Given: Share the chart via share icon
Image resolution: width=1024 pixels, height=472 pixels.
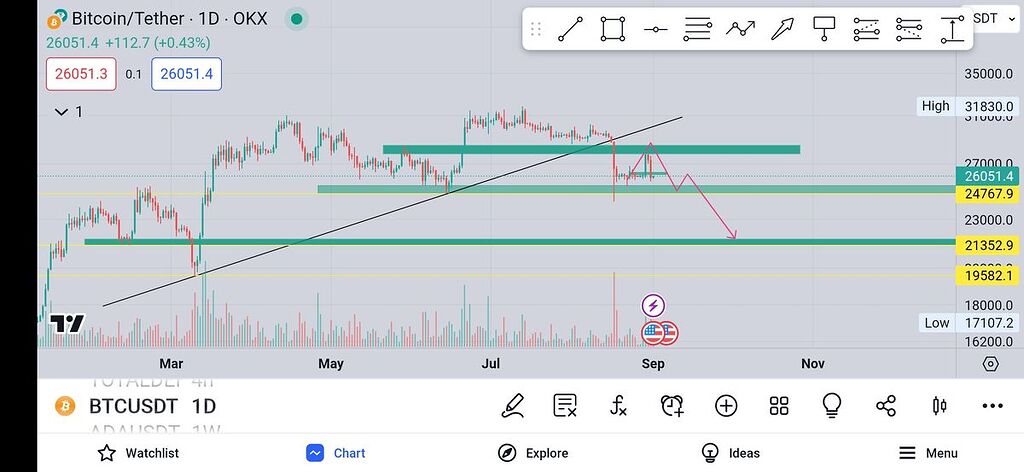Looking at the screenshot, I should tap(885, 405).
